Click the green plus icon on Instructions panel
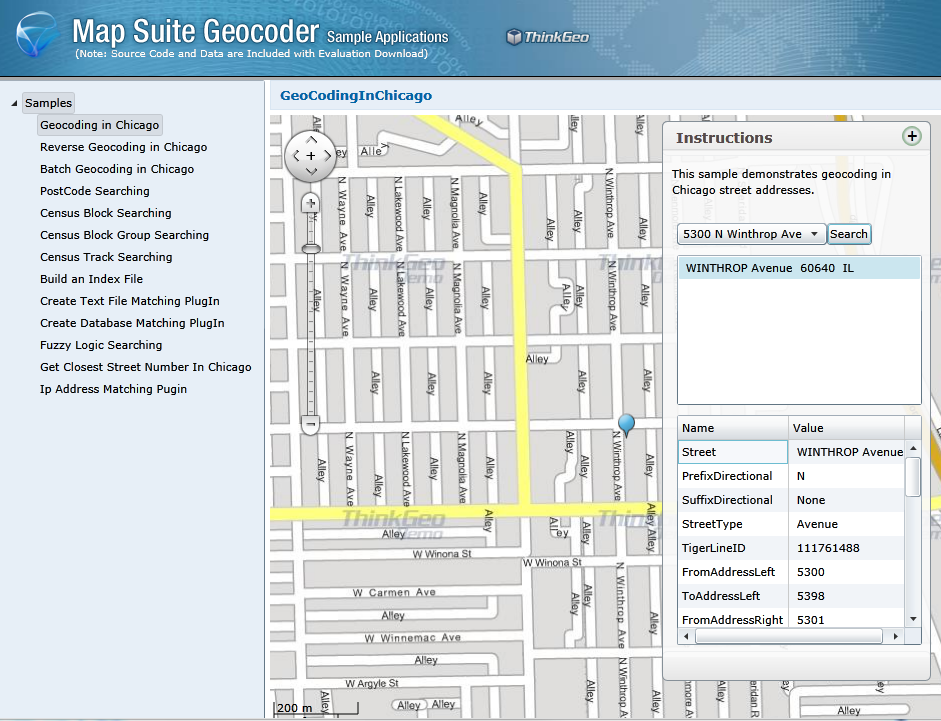Screen dimensions: 941x721 coord(912,136)
